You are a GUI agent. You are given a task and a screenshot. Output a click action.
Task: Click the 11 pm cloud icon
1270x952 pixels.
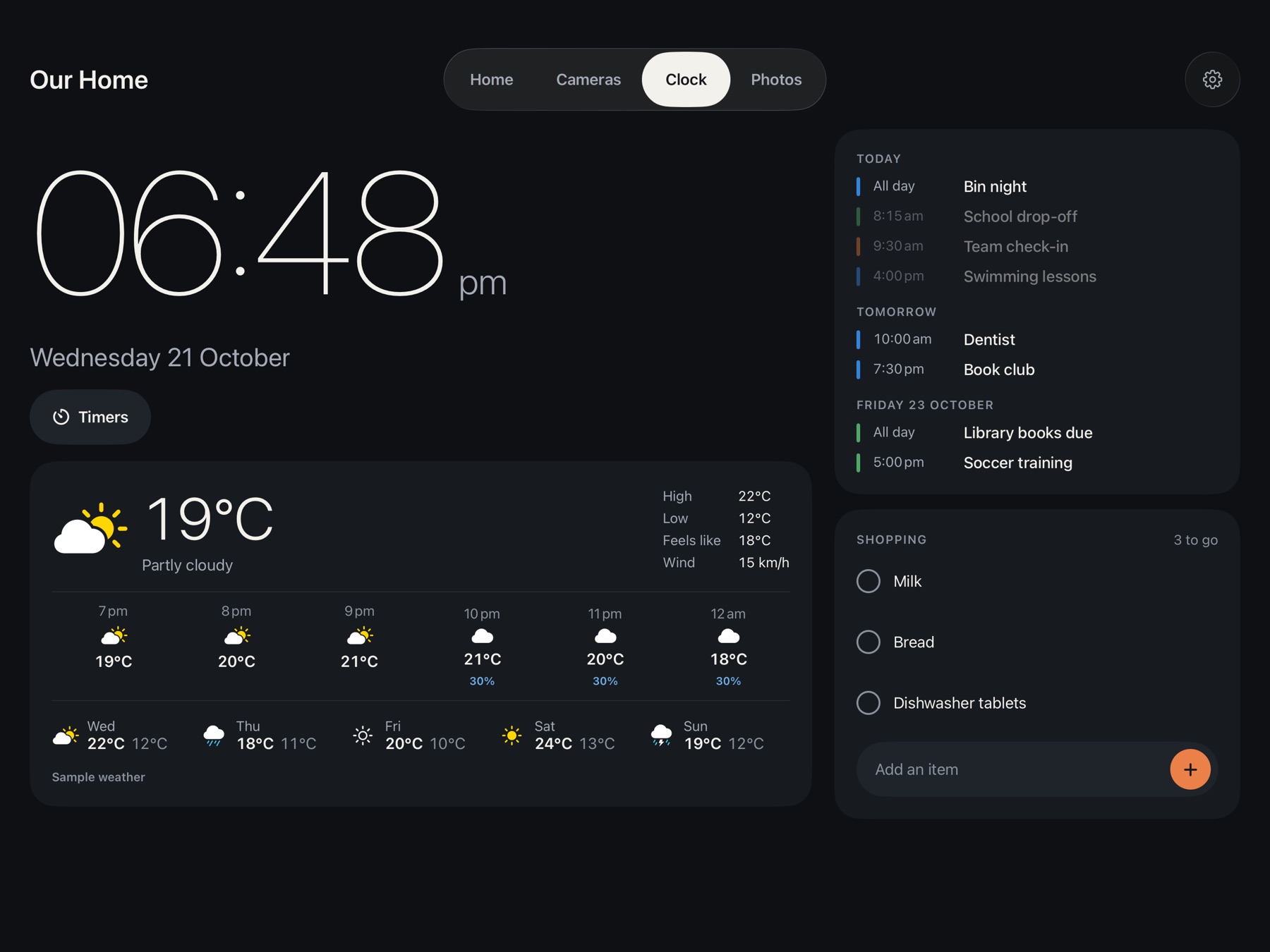pos(605,636)
